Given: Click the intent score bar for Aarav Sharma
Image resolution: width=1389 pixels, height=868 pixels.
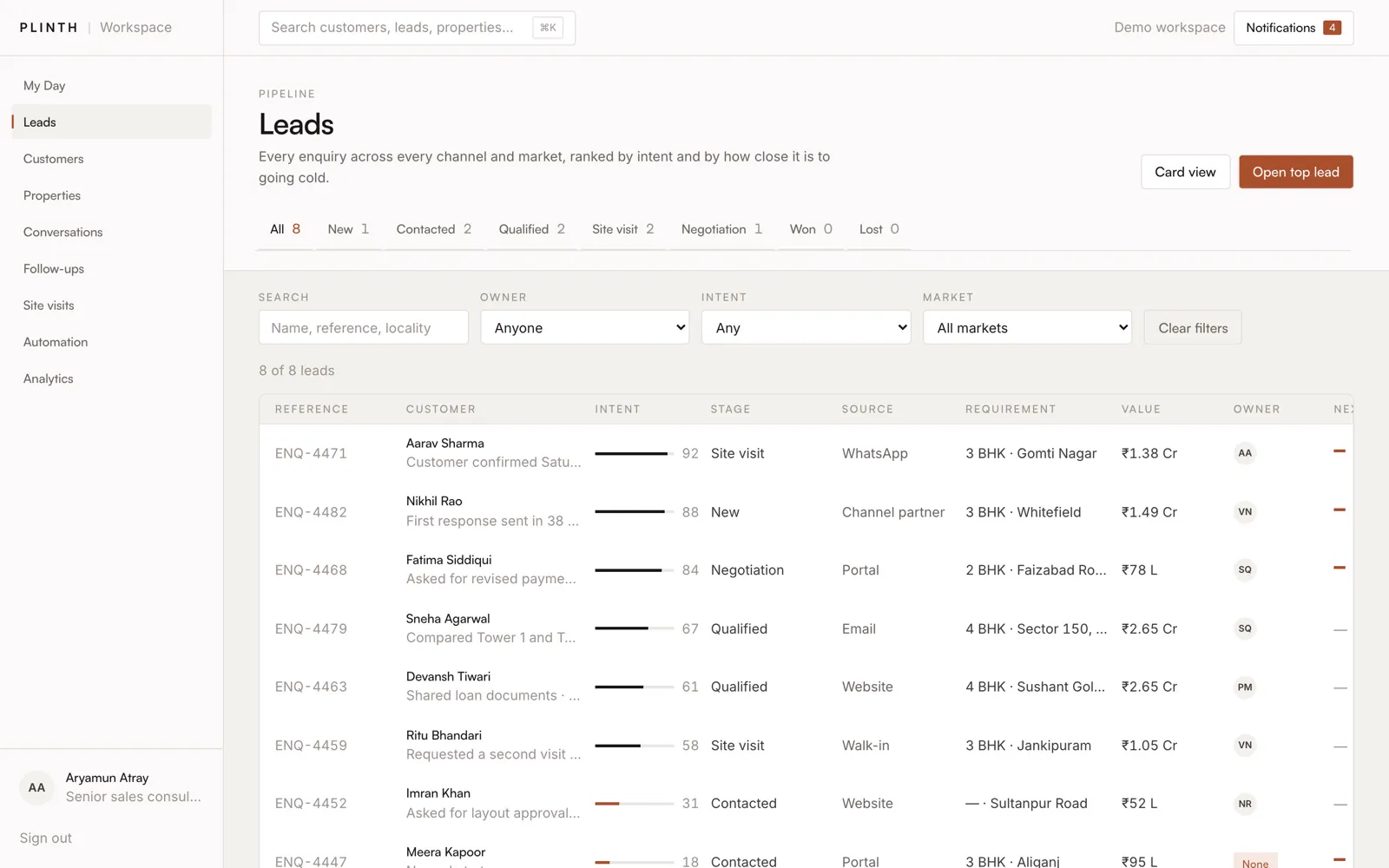Looking at the screenshot, I should (635, 453).
